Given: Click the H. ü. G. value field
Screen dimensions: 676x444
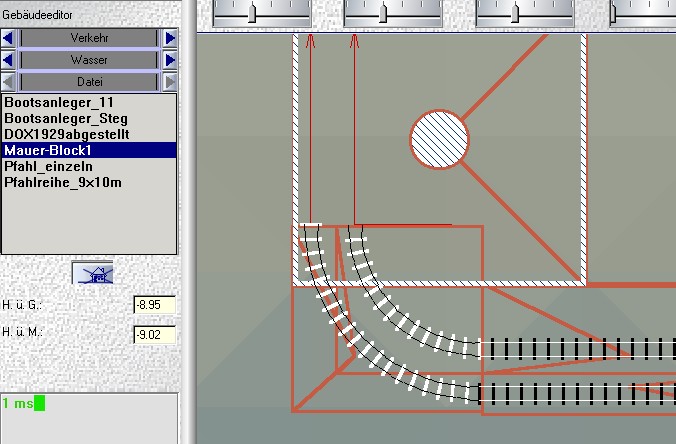Looking at the screenshot, I should click(154, 305).
